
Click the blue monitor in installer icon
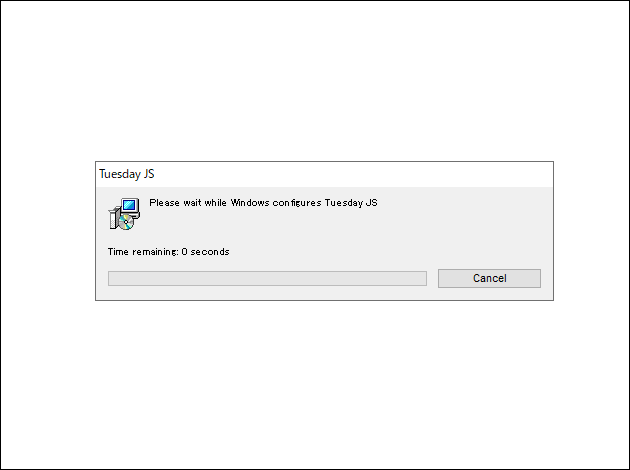(x=130, y=206)
